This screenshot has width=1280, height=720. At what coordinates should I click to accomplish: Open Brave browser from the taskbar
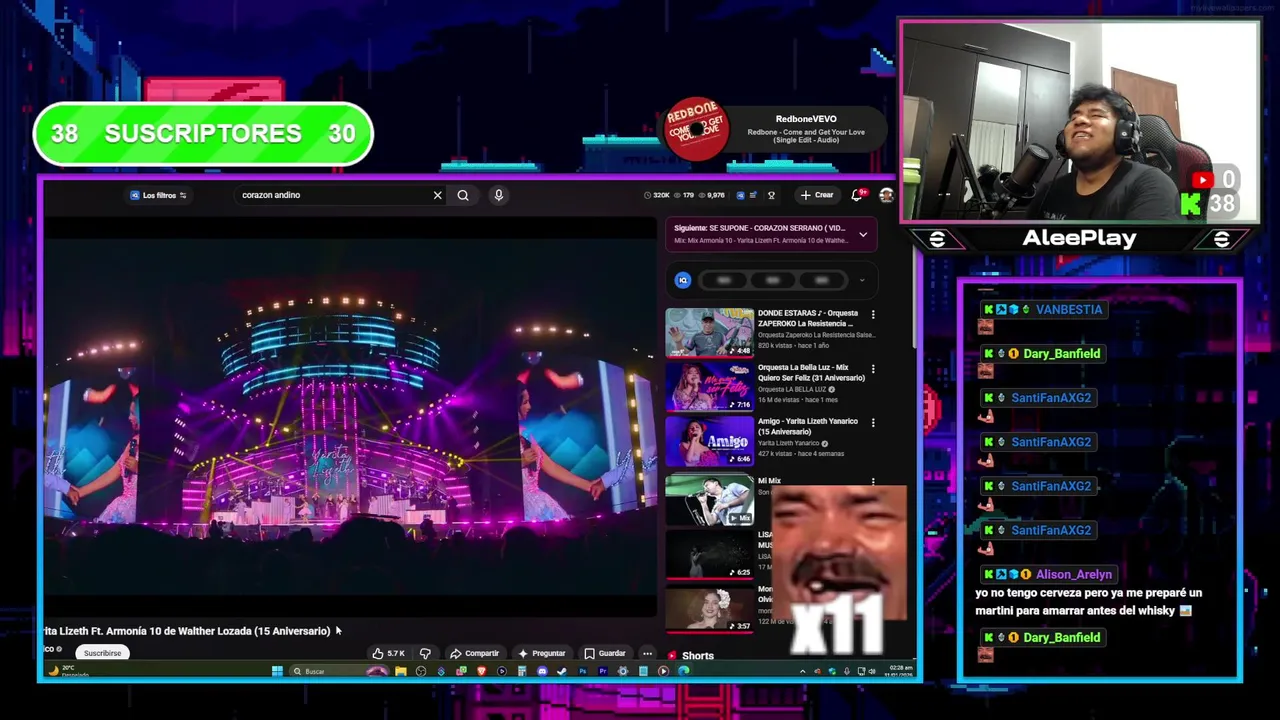point(482,671)
